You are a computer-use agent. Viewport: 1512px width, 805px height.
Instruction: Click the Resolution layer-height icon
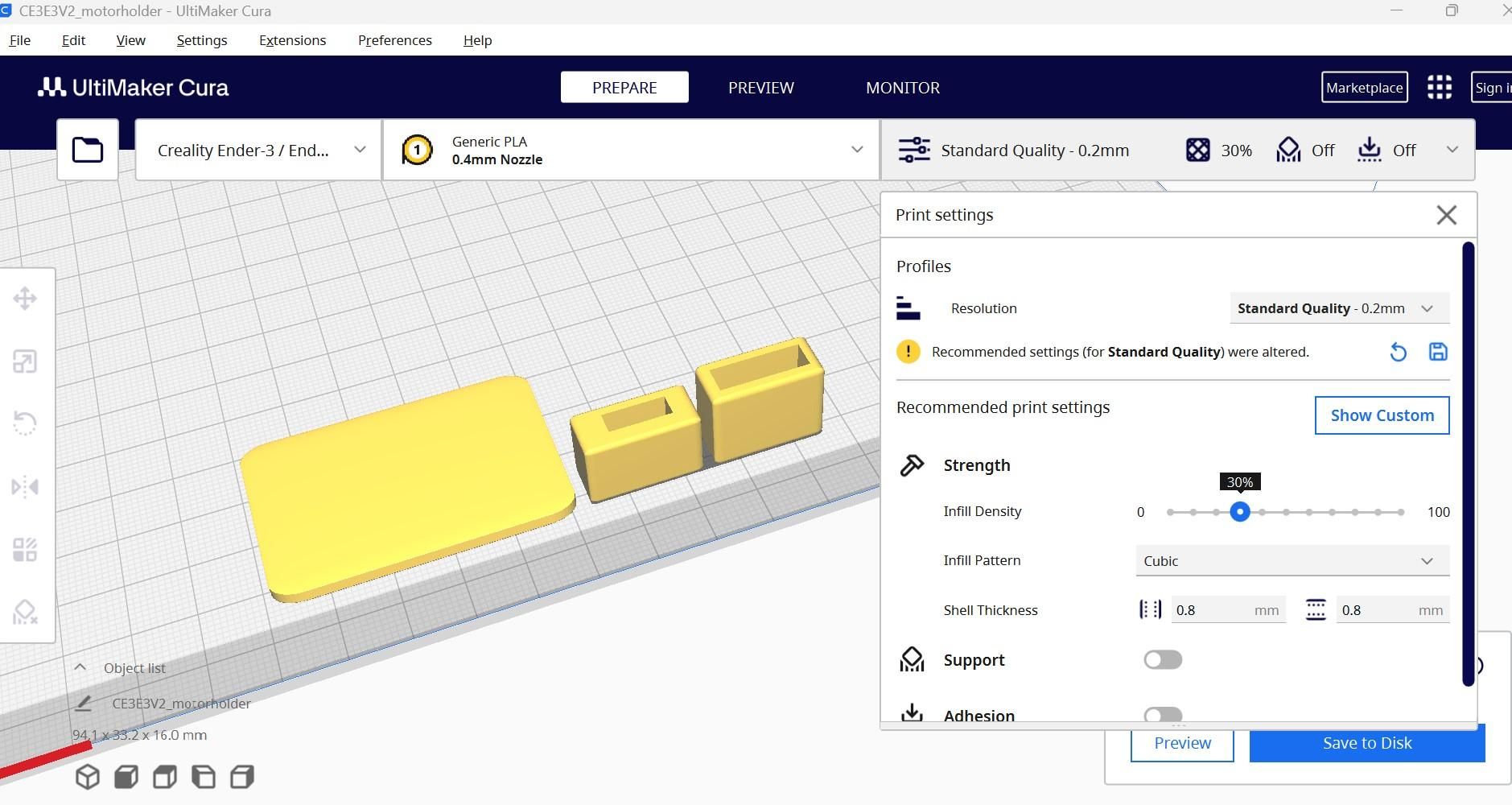pyautogui.click(x=908, y=308)
